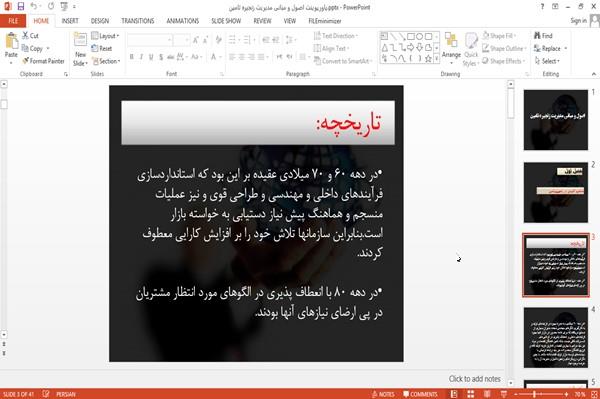The image size is (600, 399).
Task: Click the Sign in link
Action: (x=578, y=21)
